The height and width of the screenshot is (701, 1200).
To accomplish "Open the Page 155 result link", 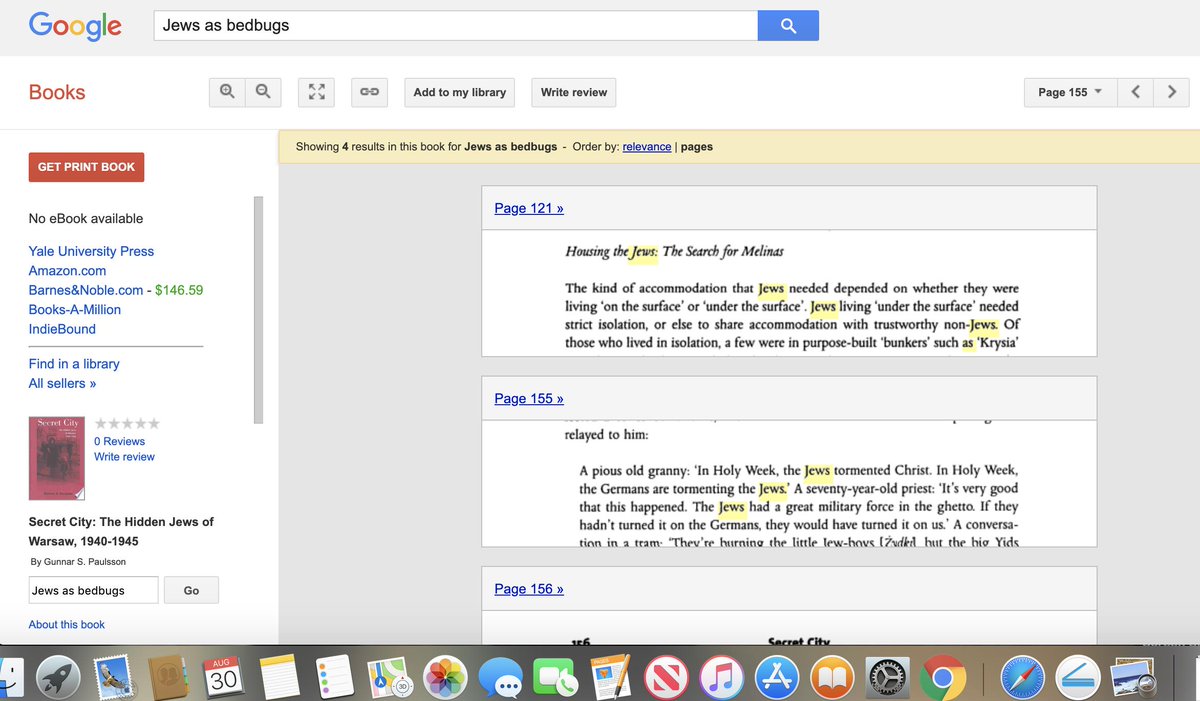I will 529,398.
